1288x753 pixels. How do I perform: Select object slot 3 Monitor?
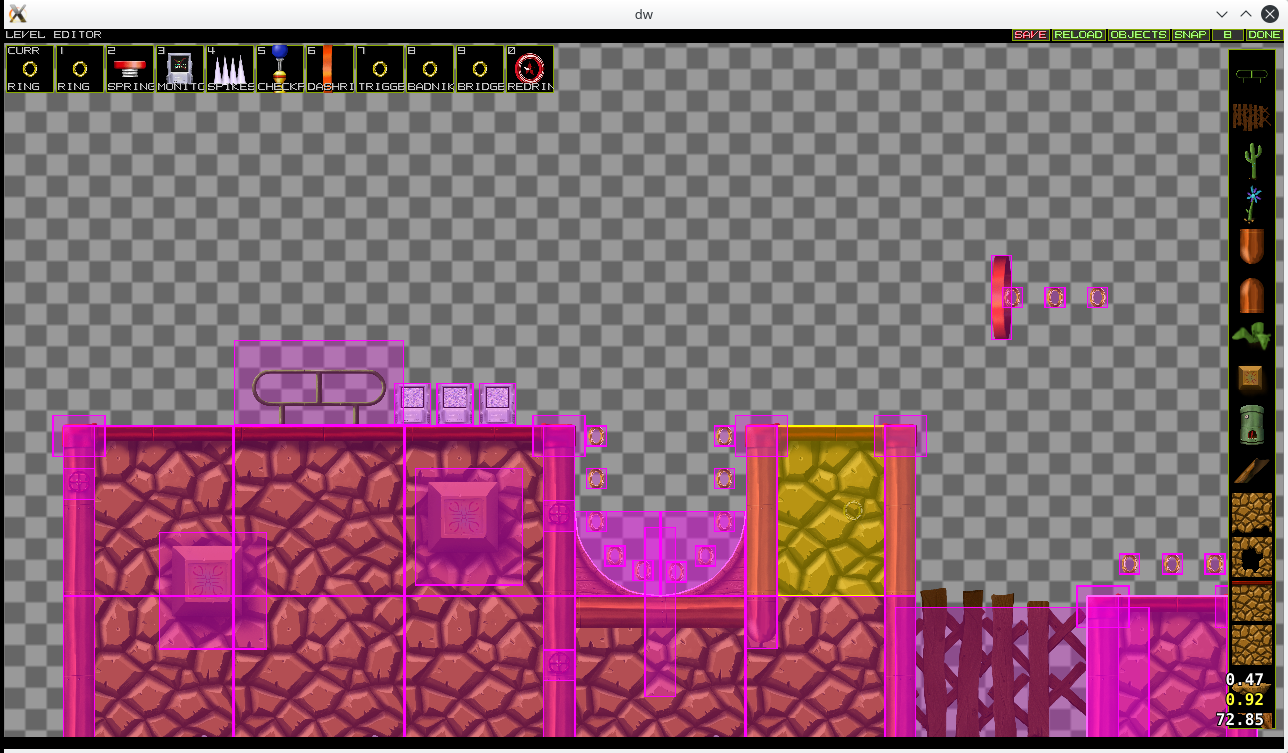180,69
